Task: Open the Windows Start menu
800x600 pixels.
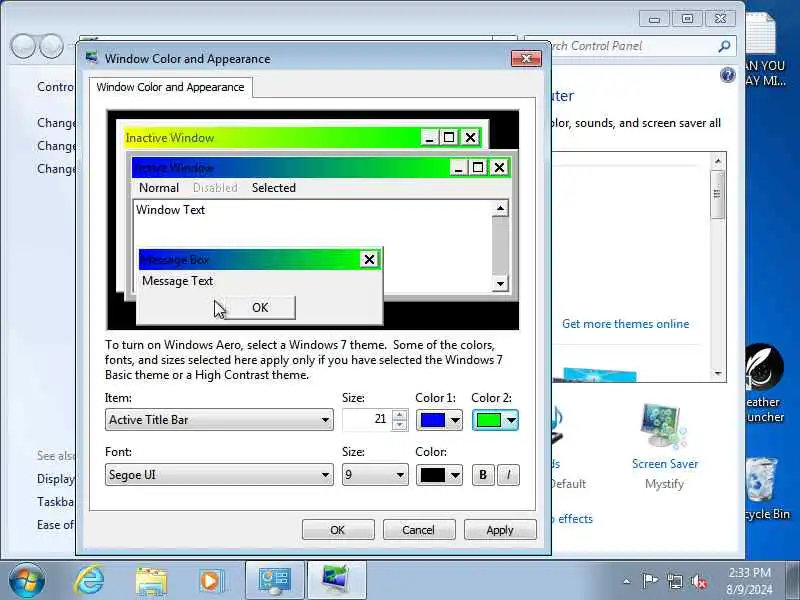Action: (27, 580)
